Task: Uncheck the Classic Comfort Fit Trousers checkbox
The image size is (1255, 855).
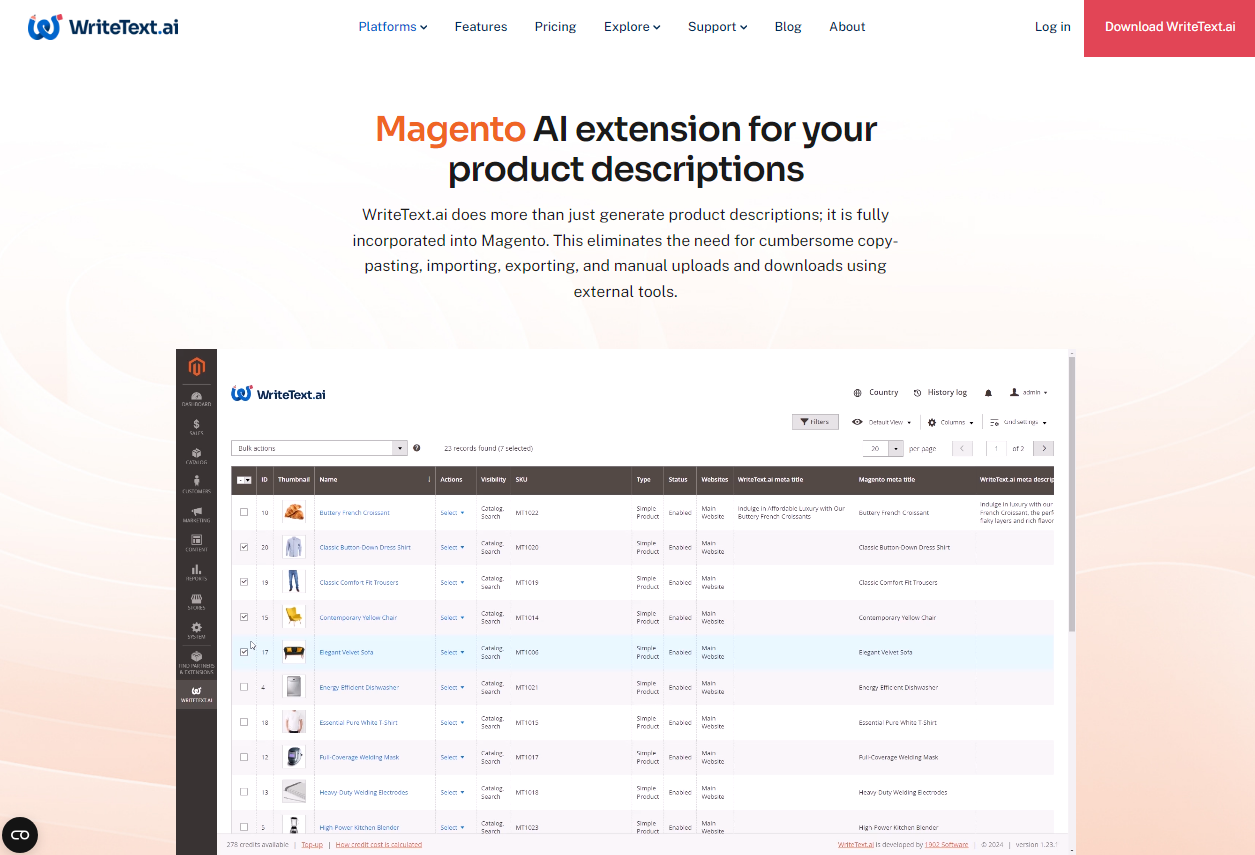Action: pyautogui.click(x=244, y=582)
